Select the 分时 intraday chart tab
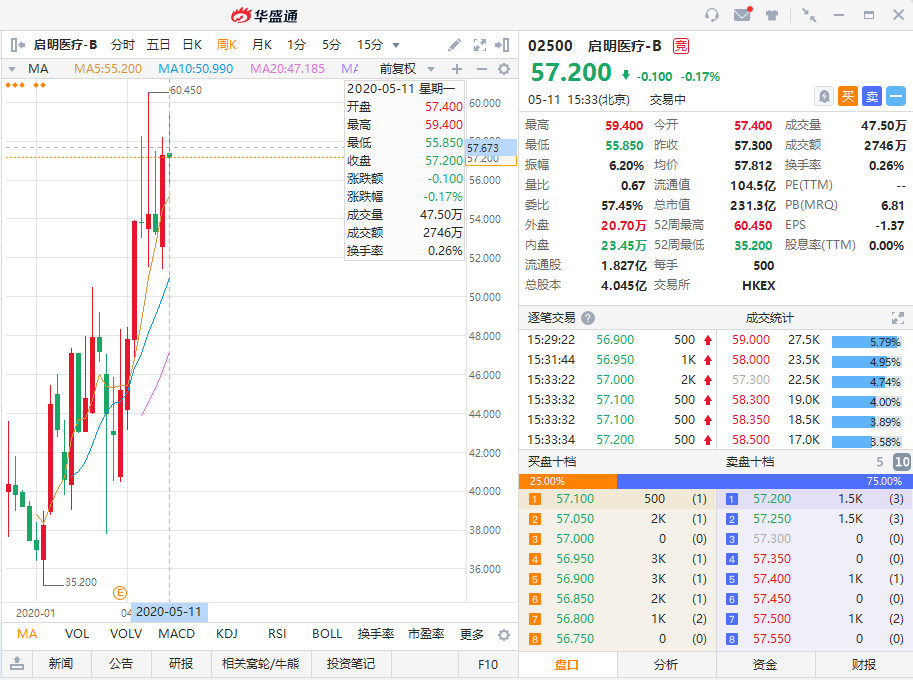The image size is (913, 680). 123,45
